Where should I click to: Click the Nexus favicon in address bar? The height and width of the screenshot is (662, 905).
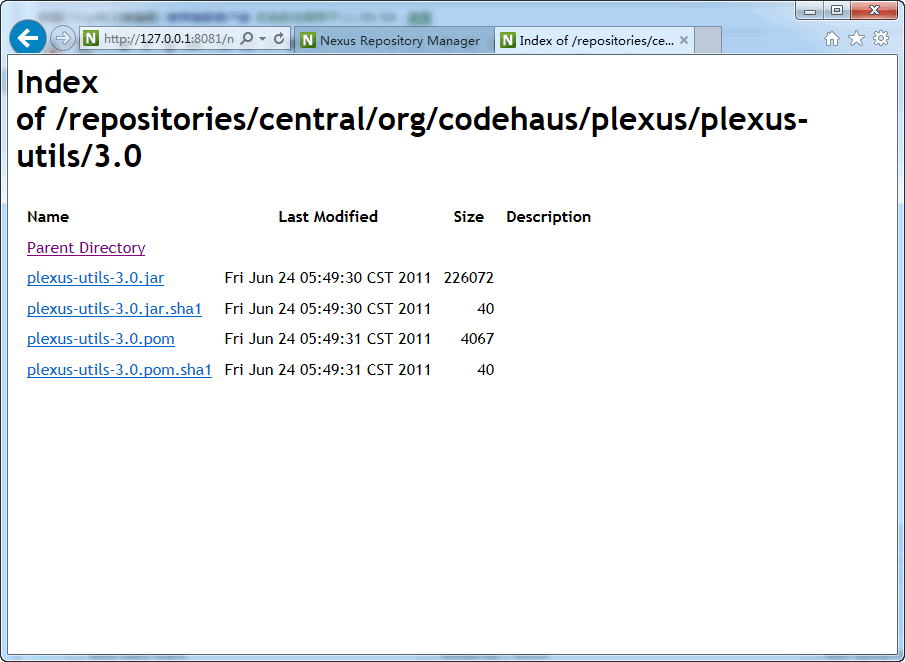coord(91,39)
